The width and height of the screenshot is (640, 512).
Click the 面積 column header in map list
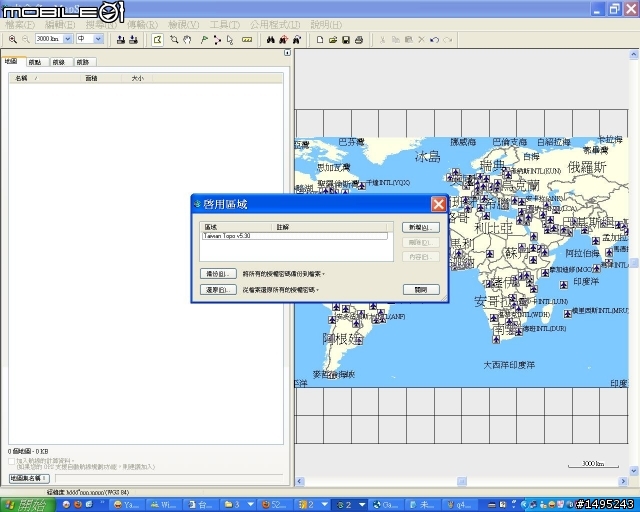[x=101, y=78]
